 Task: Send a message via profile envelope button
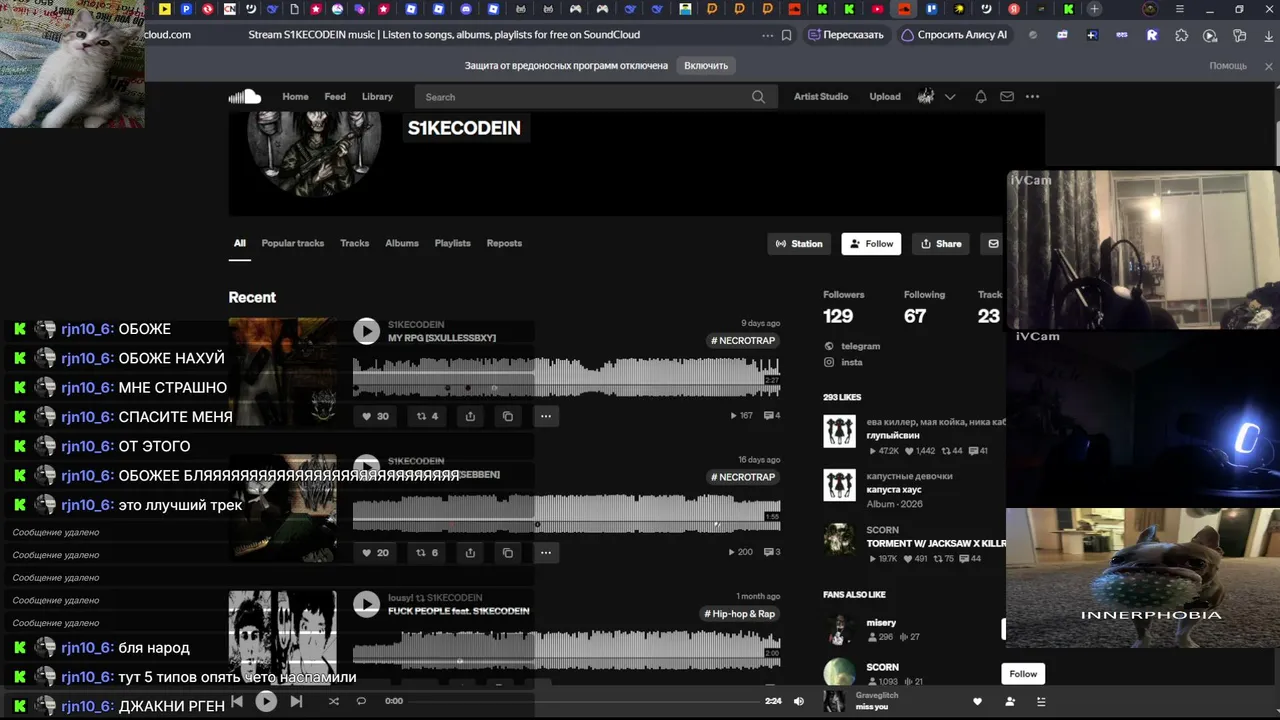tap(993, 244)
